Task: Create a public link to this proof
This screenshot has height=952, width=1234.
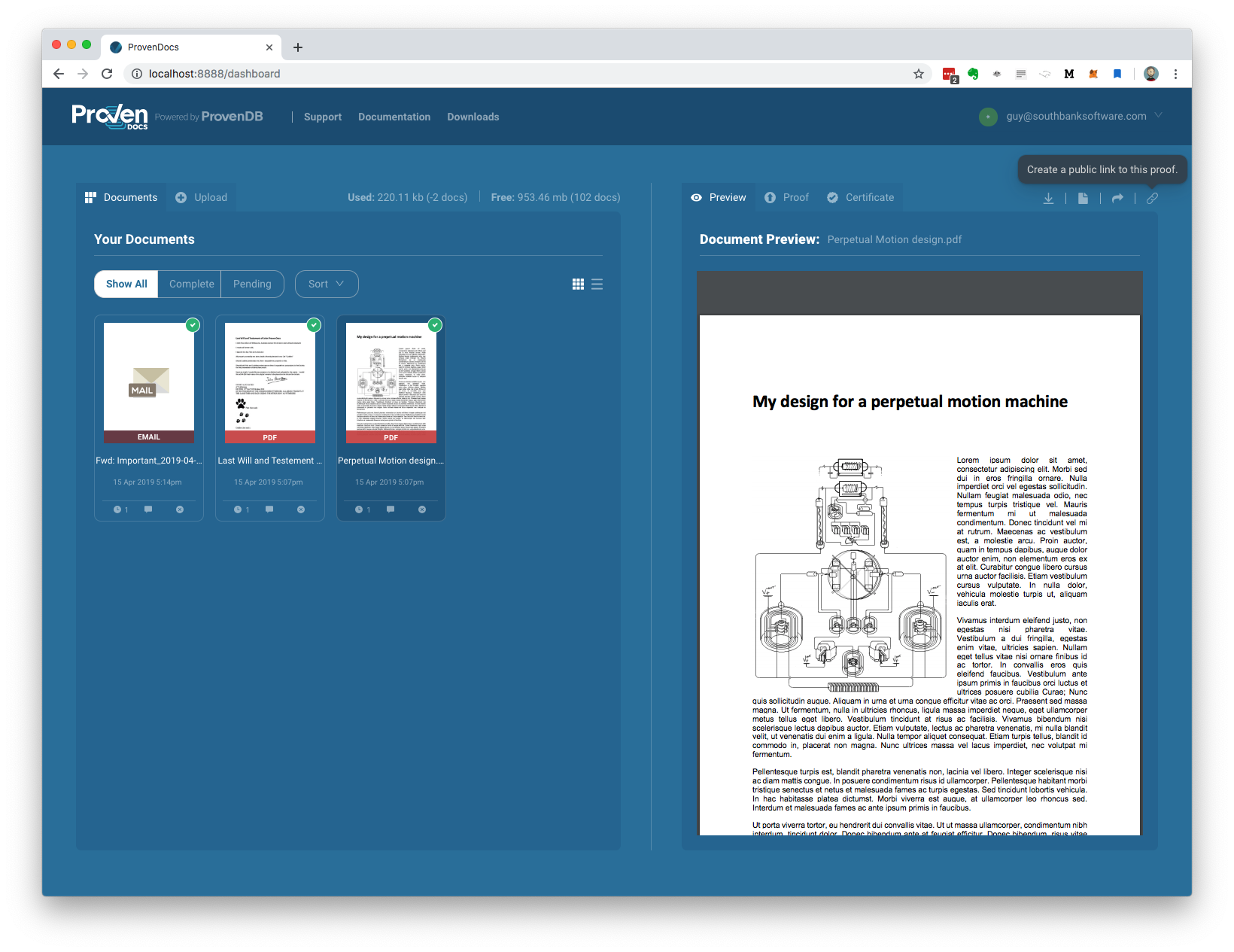Action: pyautogui.click(x=1152, y=198)
